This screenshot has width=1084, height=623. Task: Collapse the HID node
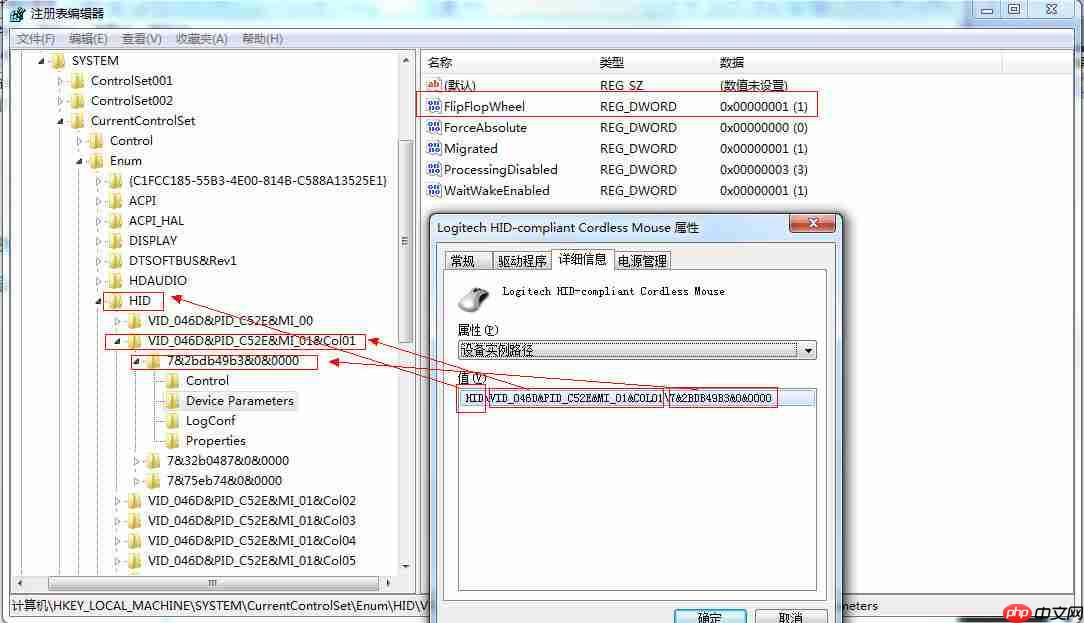[x=98, y=301]
